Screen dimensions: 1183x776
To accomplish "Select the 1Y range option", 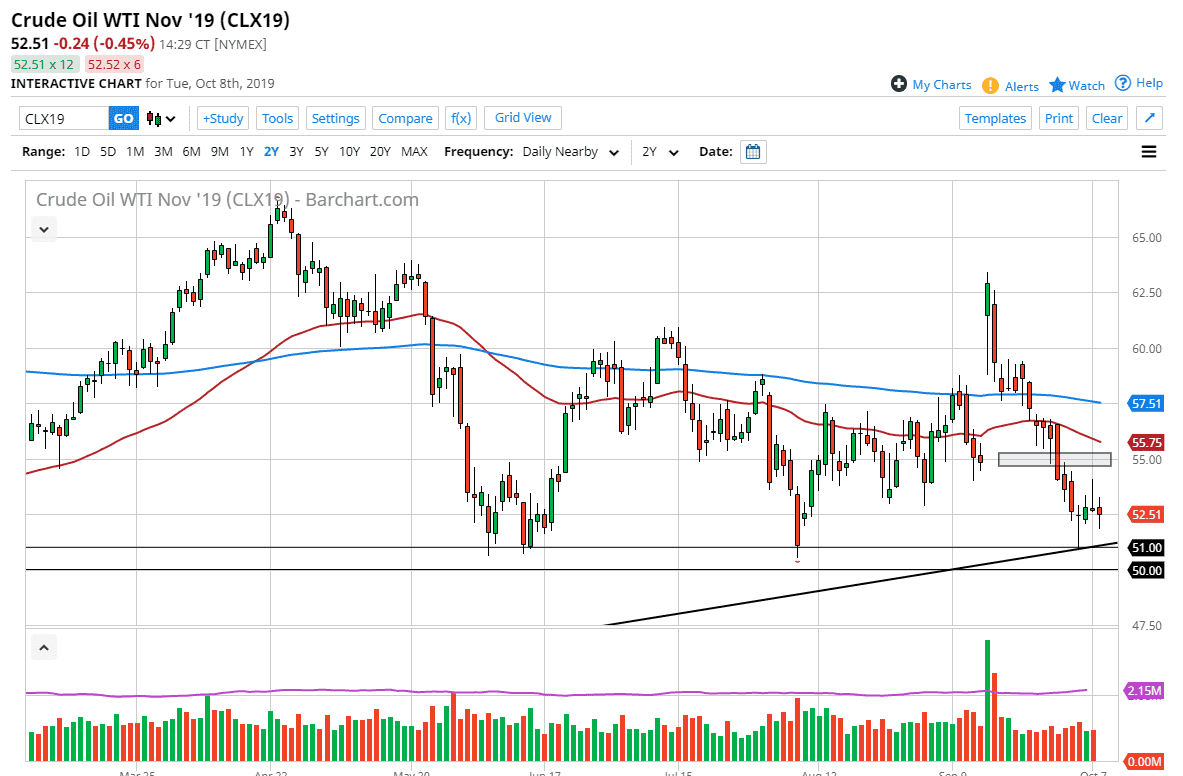I will click(x=247, y=151).
